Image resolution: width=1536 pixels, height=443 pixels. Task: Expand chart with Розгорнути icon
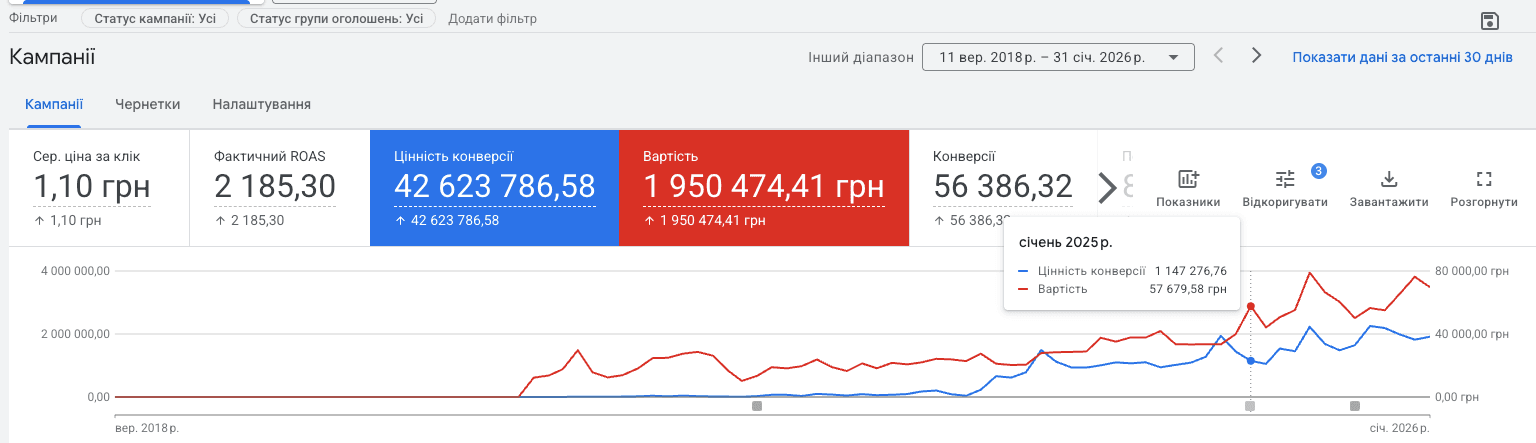pos(1484,180)
